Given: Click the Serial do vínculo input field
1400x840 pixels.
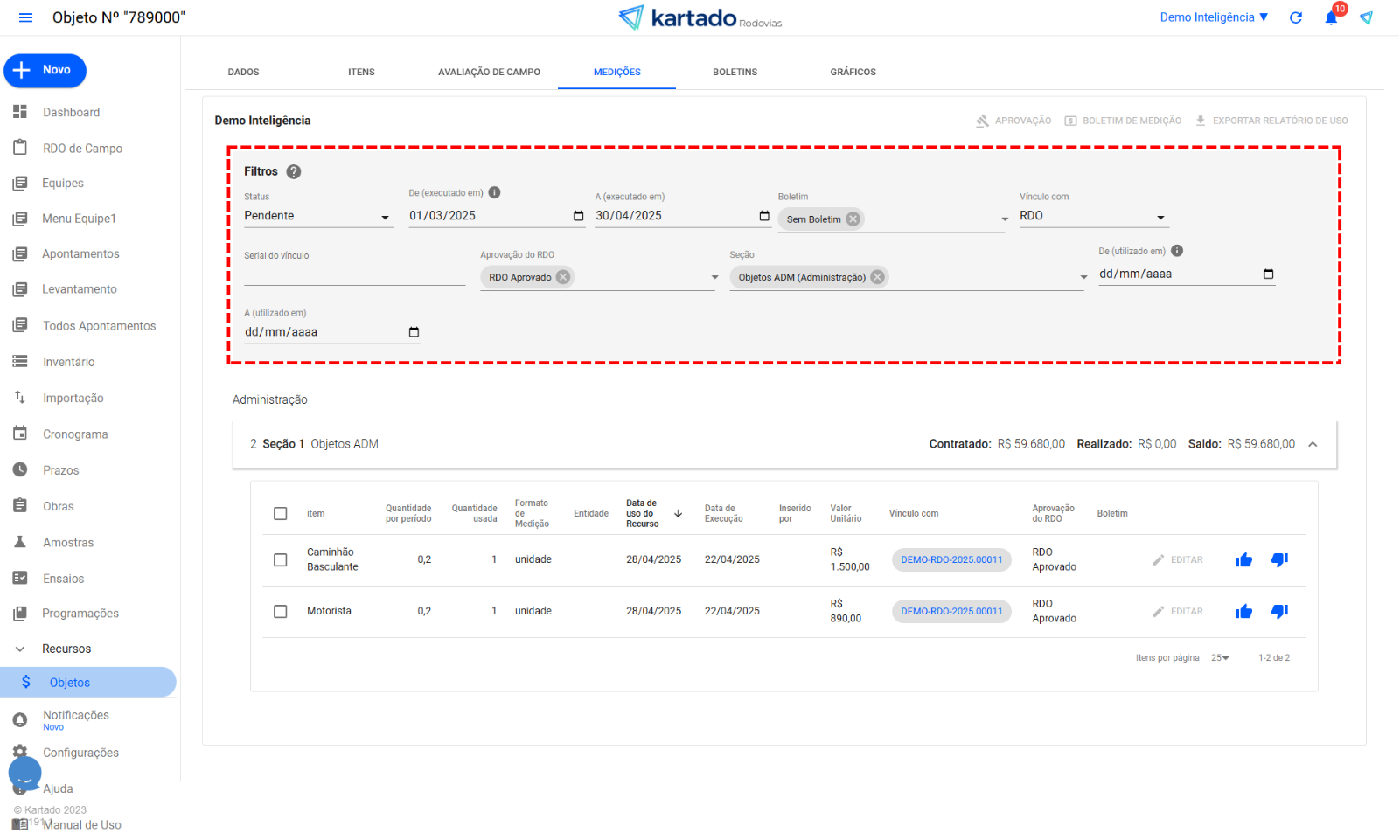Looking at the screenshot, I should click(354, 275).
